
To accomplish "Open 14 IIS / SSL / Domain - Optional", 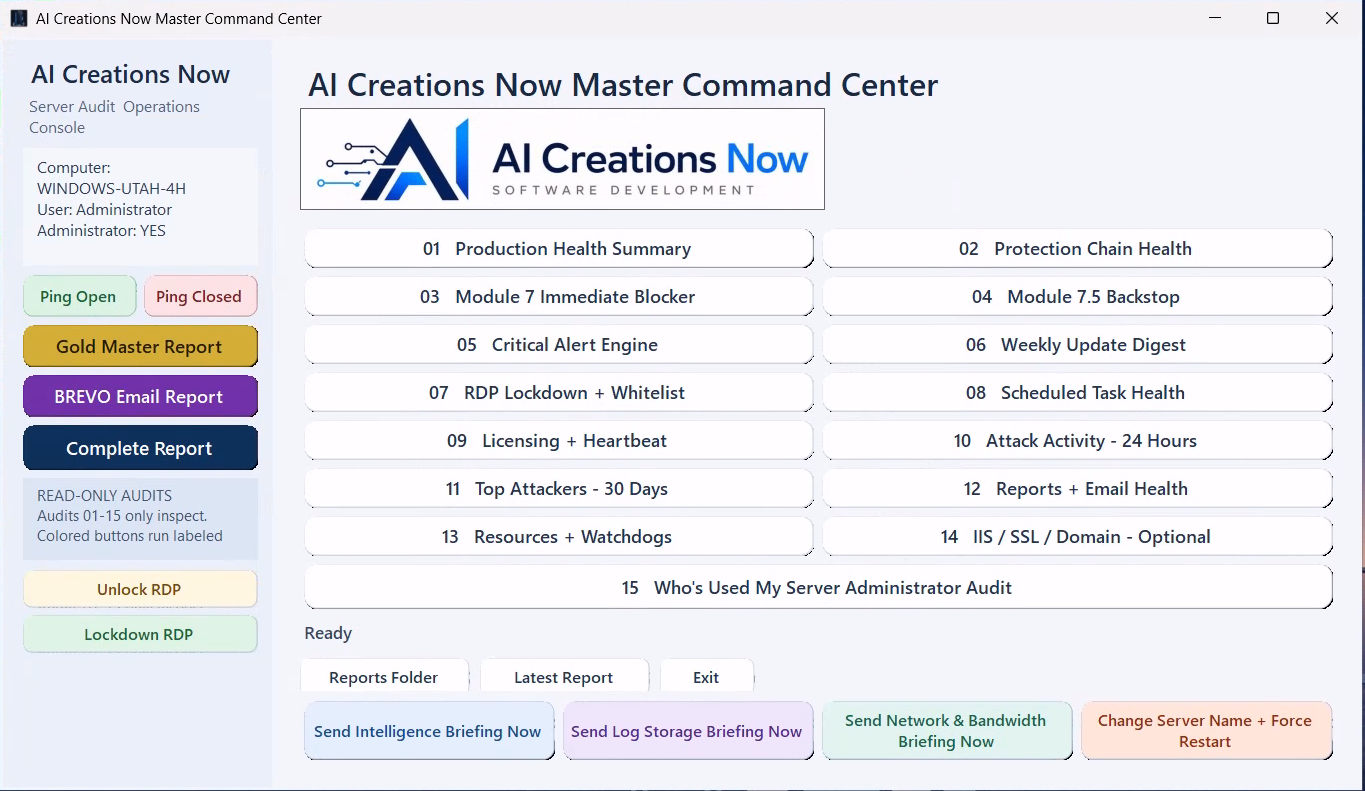I will 1077,537.
